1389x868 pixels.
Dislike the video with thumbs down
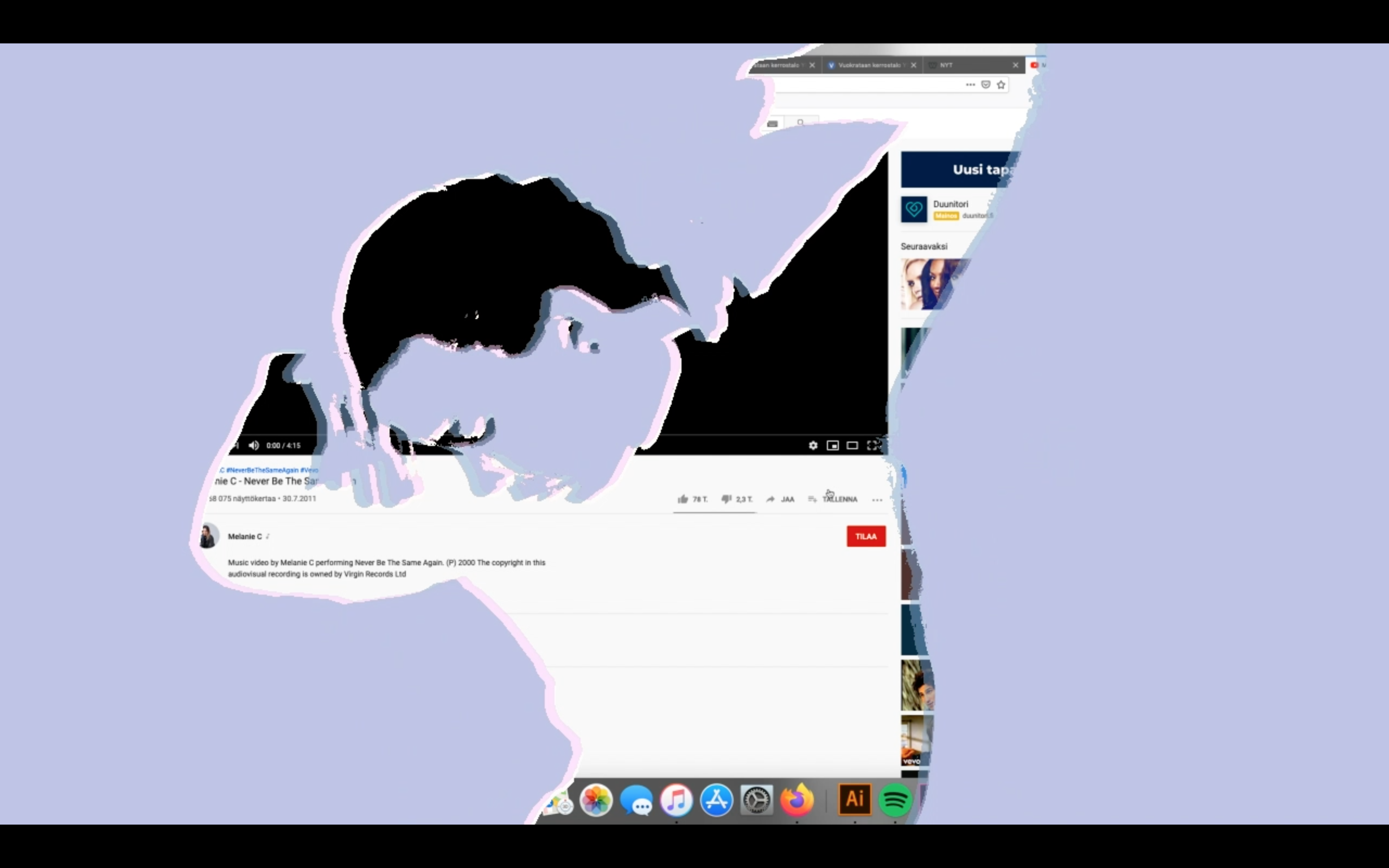point(727,500)
